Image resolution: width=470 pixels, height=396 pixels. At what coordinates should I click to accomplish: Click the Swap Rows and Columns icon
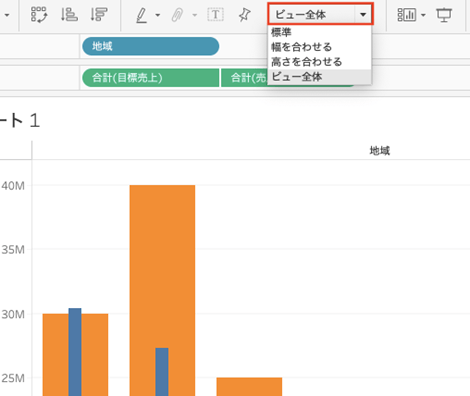tap(39, 15)
